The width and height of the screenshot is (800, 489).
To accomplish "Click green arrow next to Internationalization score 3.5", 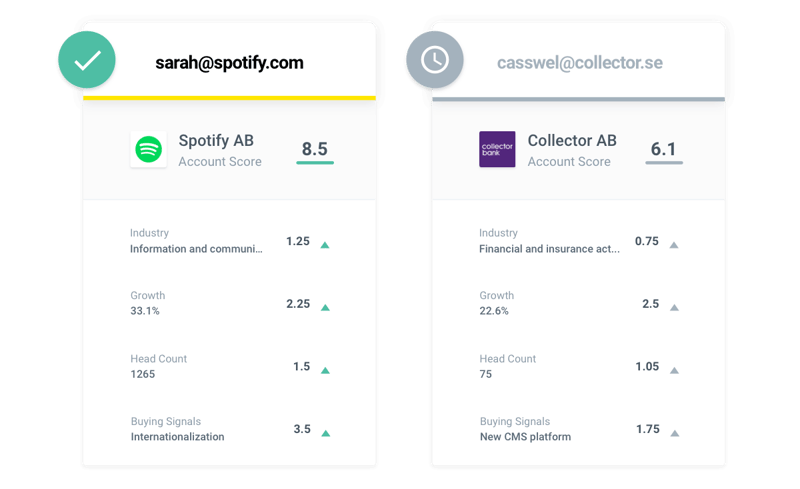I will [x=325, y=433].
